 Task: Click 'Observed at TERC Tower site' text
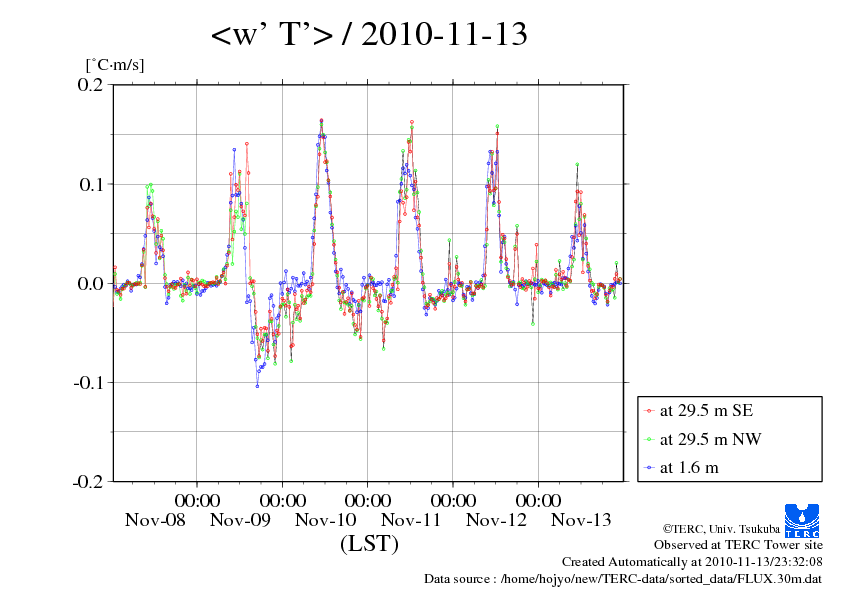(x=738, y=545)
